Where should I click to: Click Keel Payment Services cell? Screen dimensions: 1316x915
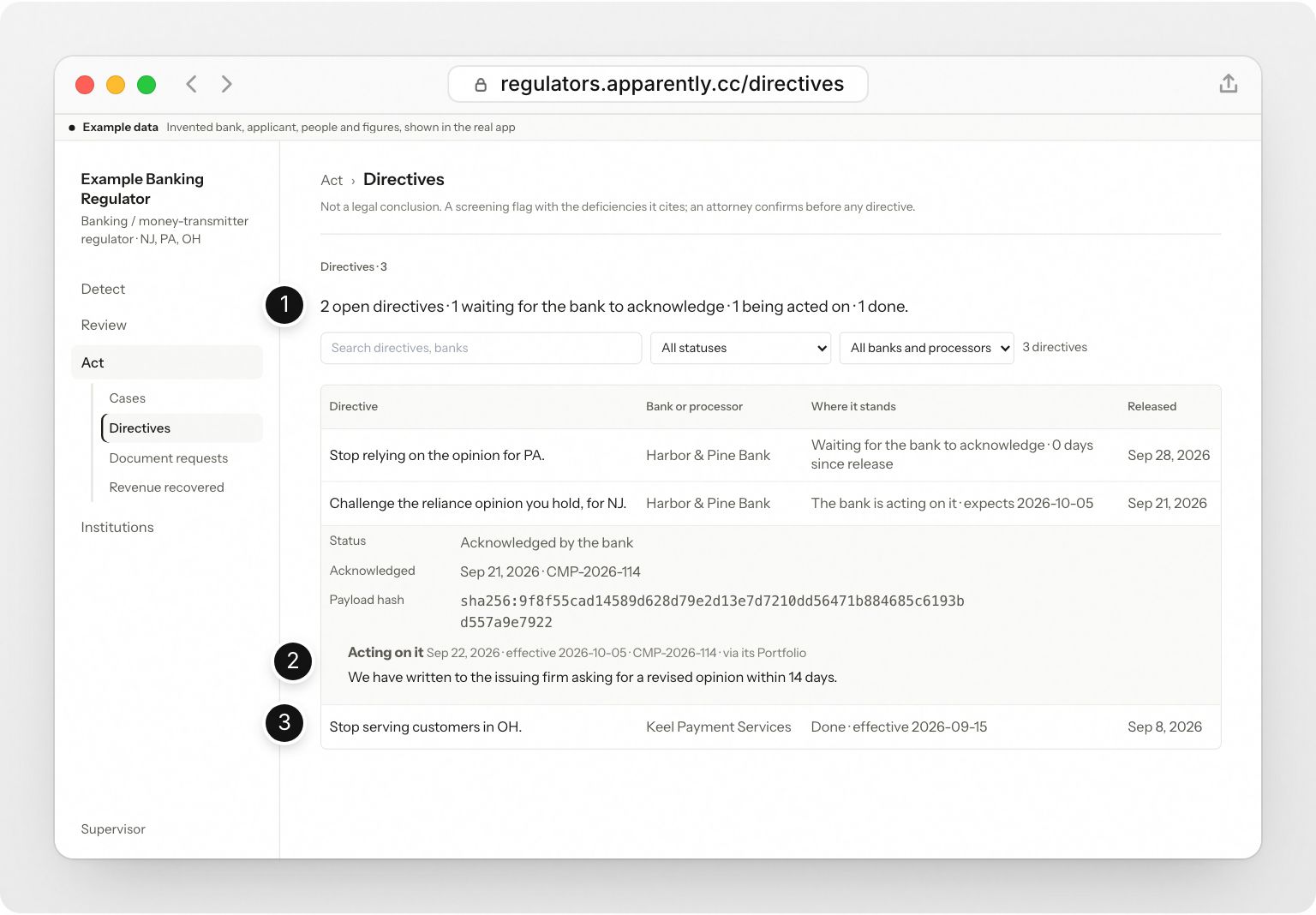pyautogui.click(x=719, y=727)
